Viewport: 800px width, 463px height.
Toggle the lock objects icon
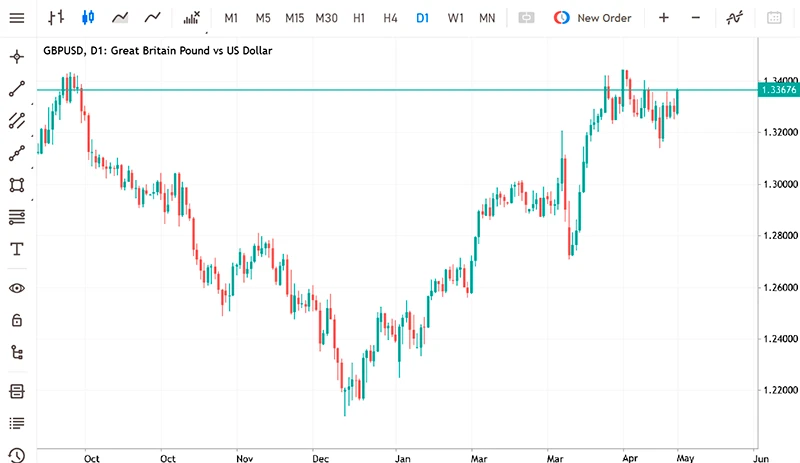click(x=17, y=320)
